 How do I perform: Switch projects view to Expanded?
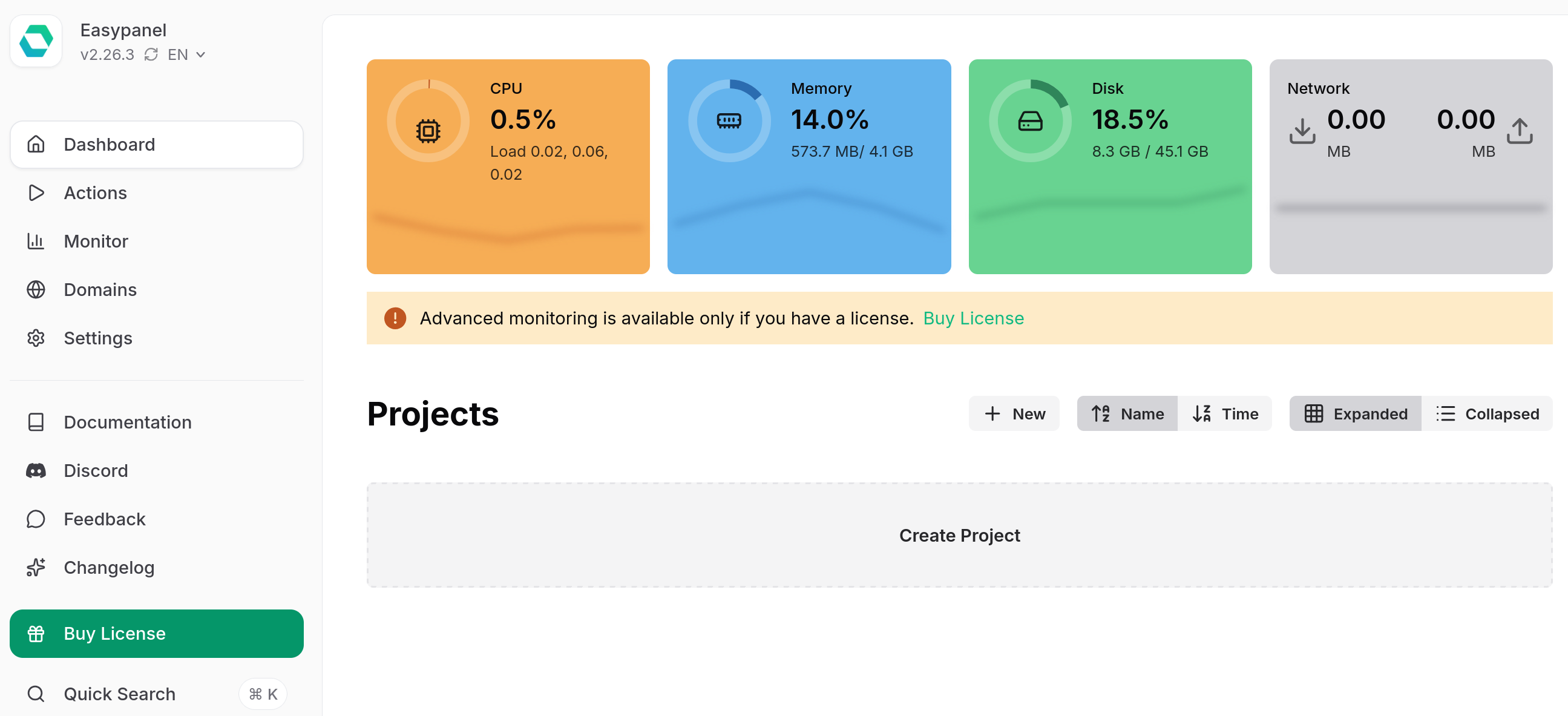[x=1356, y=413]
